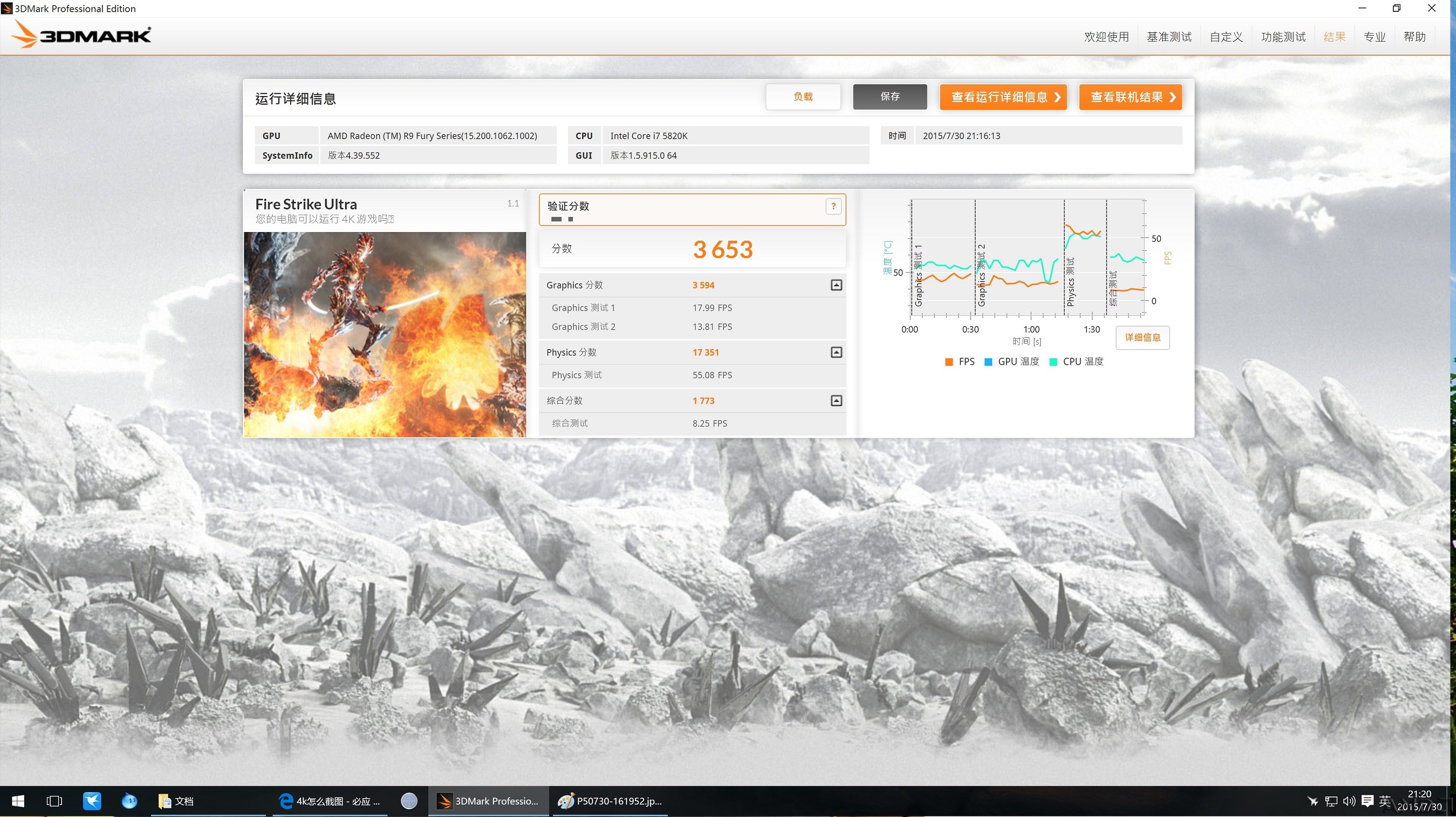Click 查看运行详细信息 button
The width and height of the screenshot is (1456, 817).
point(1003,97)
